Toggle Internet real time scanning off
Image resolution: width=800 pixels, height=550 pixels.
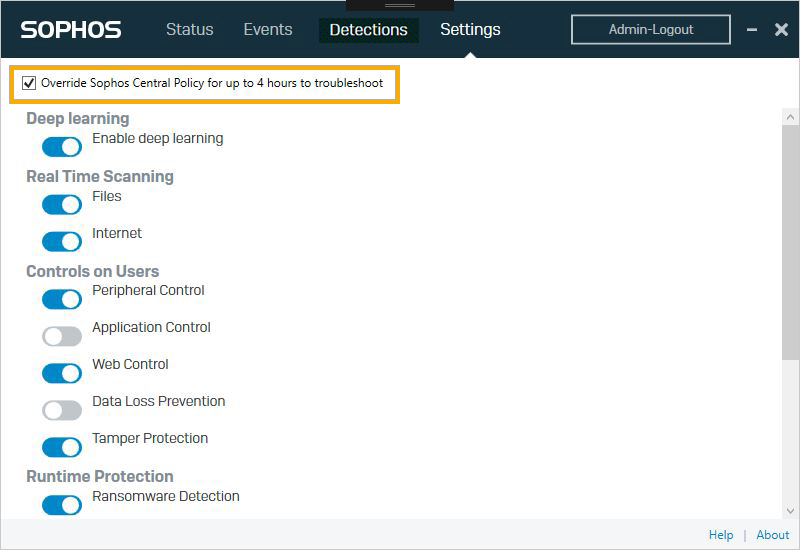click(x=62, y=242)
